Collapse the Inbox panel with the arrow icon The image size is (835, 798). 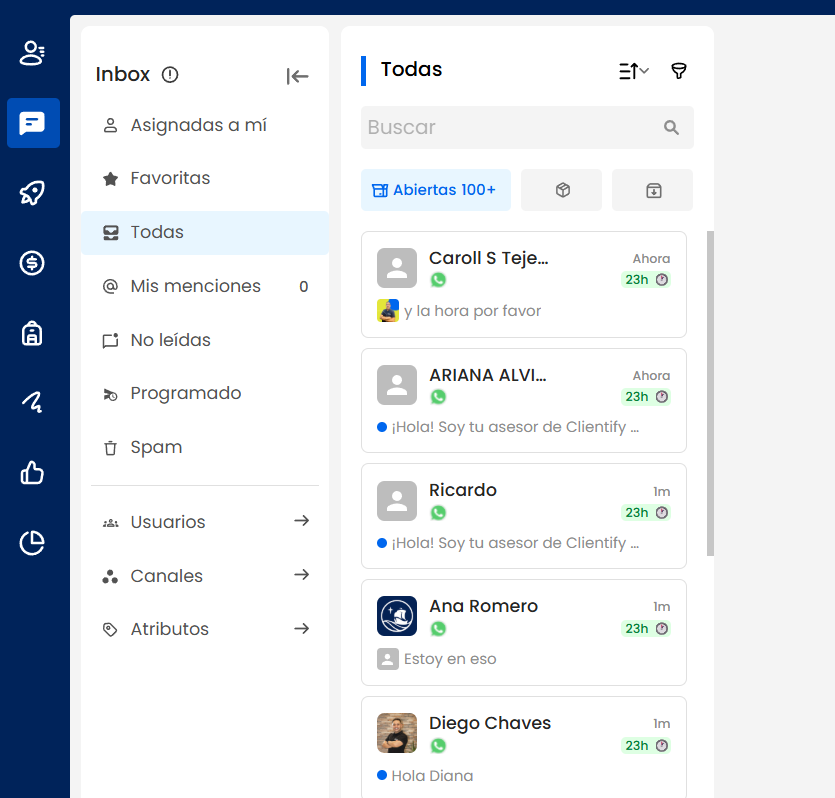(x=297, y=76)
